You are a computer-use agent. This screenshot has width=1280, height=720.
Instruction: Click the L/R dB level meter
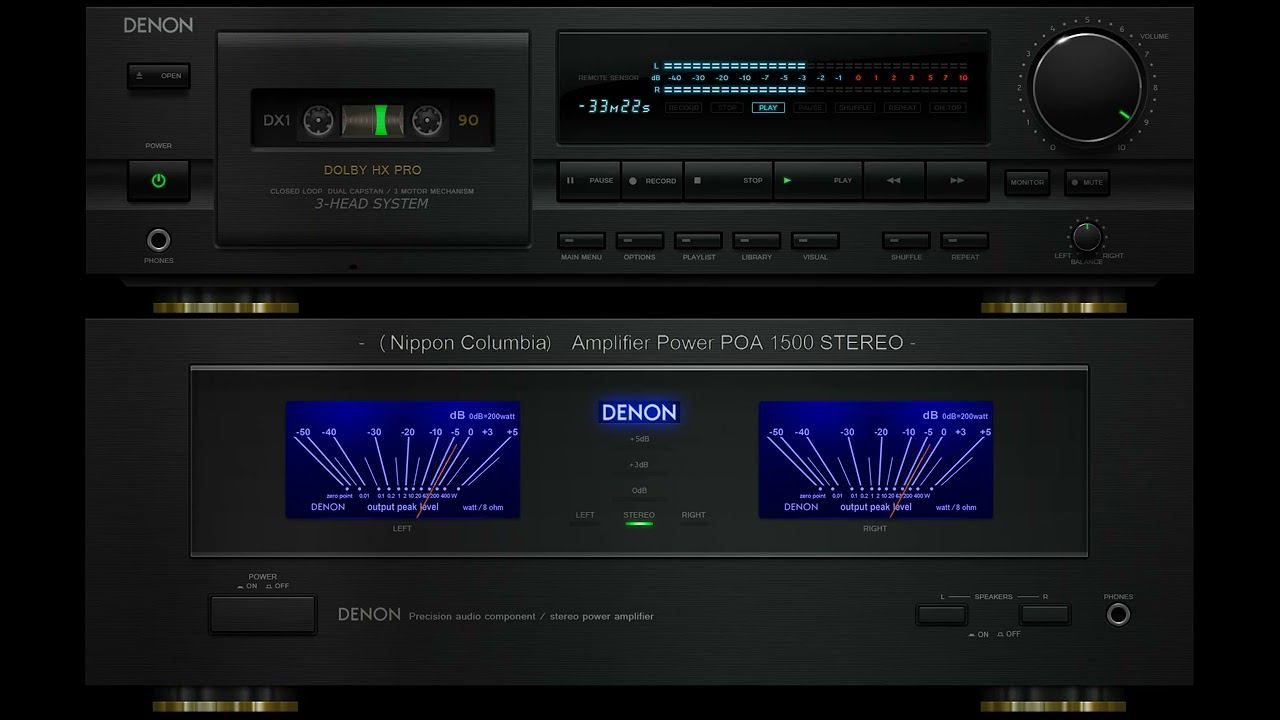pyautogui.click(x=810, y=77)
